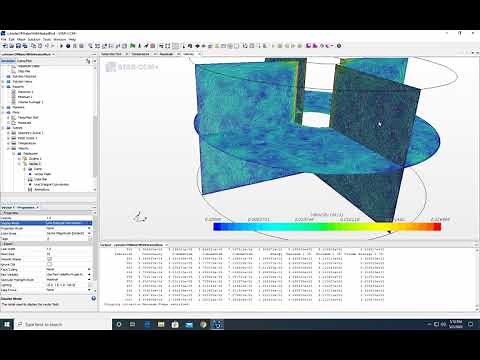Expand Outline 1 displayer node
480x360 pixels.
coord(19,159)
